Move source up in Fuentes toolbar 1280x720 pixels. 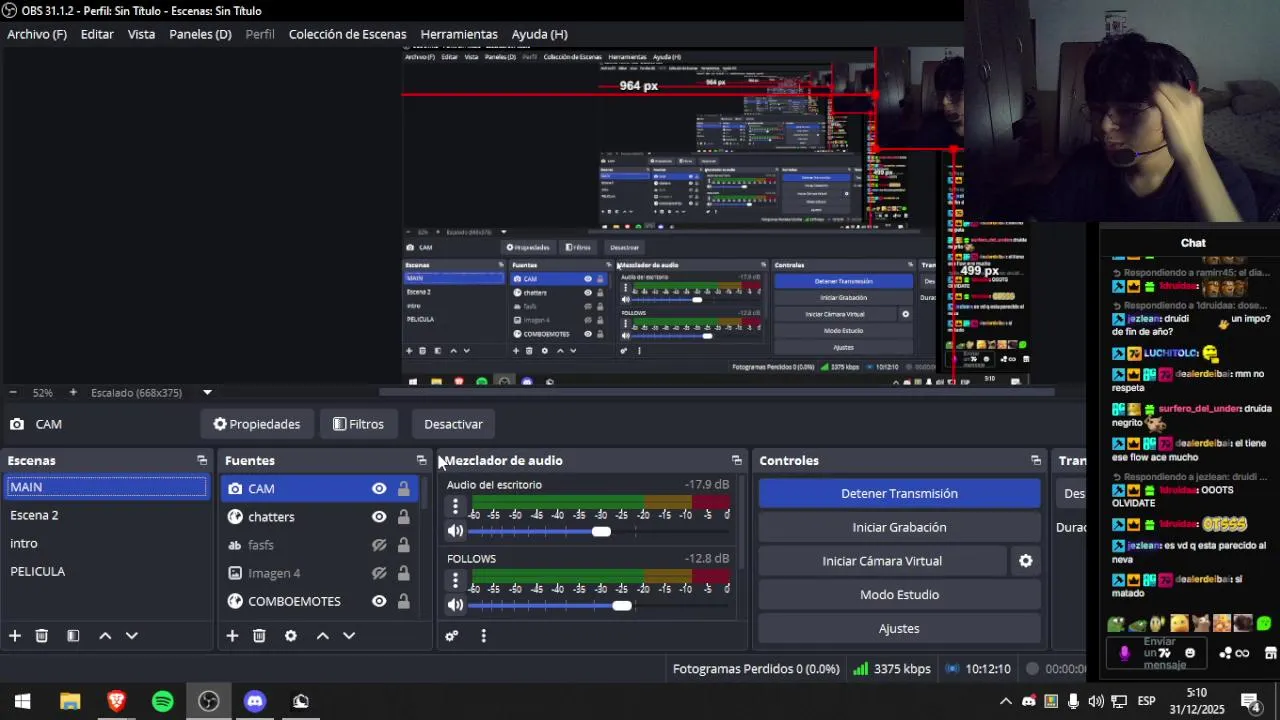coord(323,636)
